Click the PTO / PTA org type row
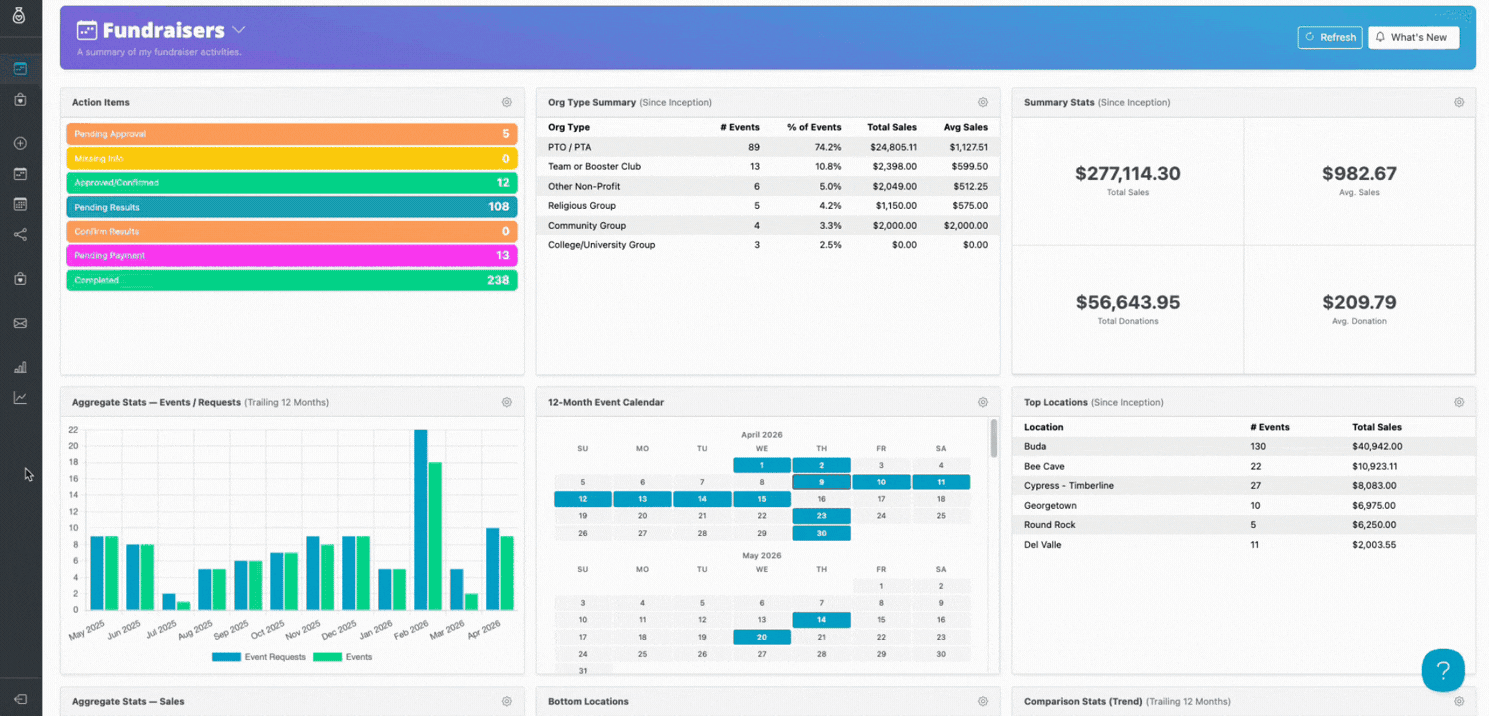 [768, 147]
